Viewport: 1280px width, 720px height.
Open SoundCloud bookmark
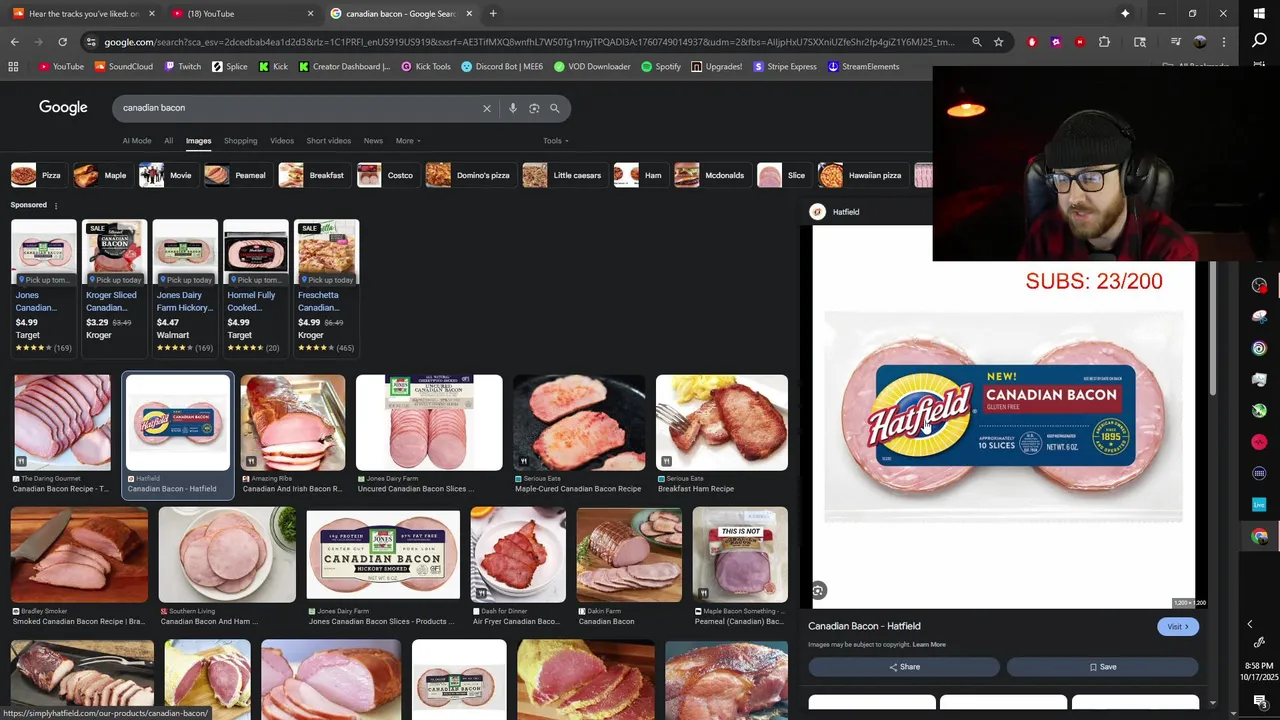click(x=123, y=67)
